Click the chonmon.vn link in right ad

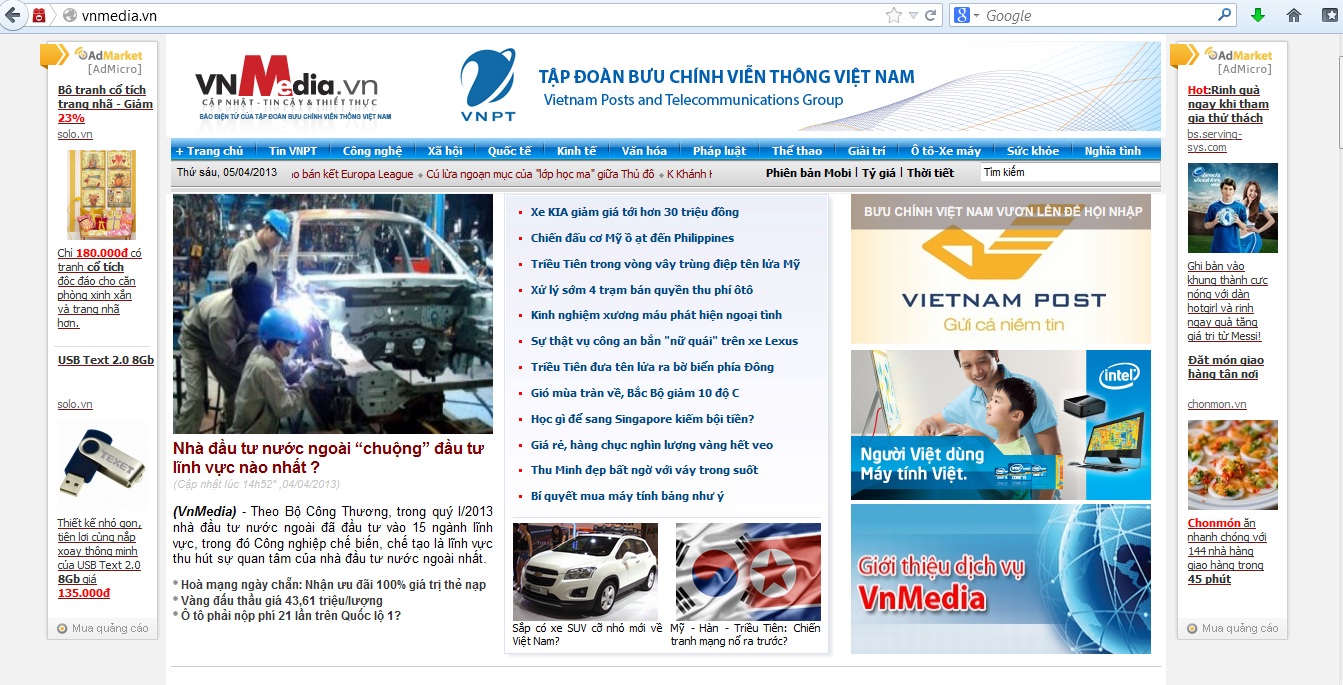[x=1217, y=404]
